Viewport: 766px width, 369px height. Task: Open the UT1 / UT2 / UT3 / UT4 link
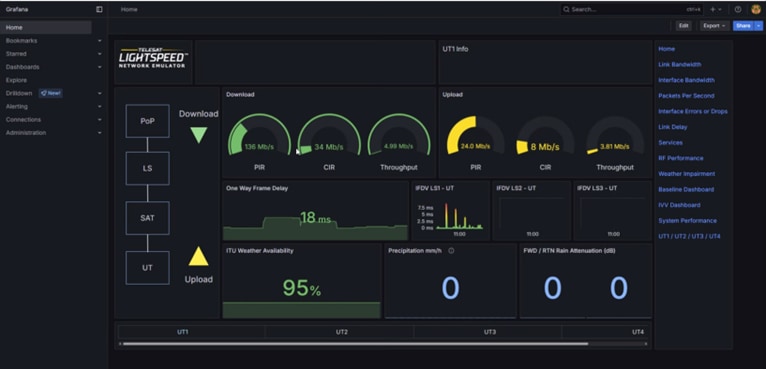pyautogui.click(x=689, y=237)
